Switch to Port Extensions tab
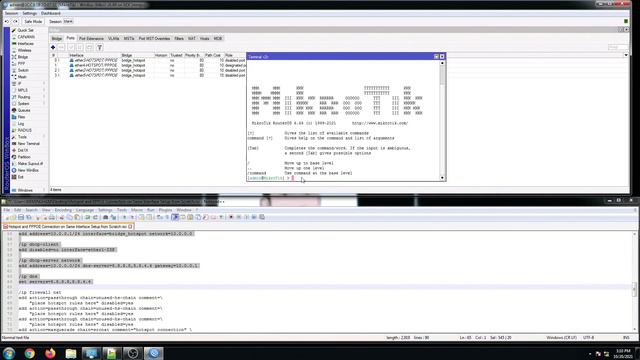This screenshot has height=360, width=640. point(91,38)
